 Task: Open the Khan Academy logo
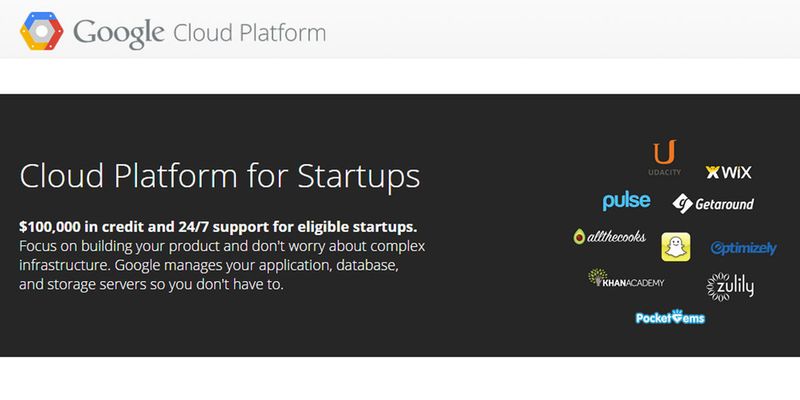click(626, 278)
